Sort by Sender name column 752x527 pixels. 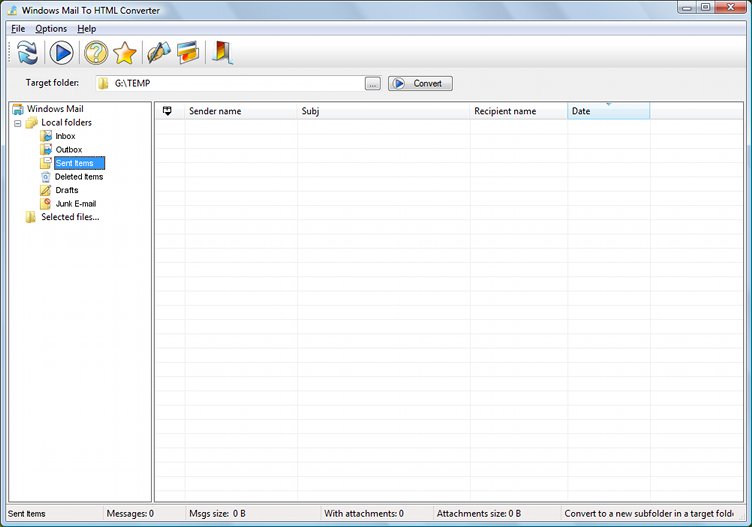(241, 111)
